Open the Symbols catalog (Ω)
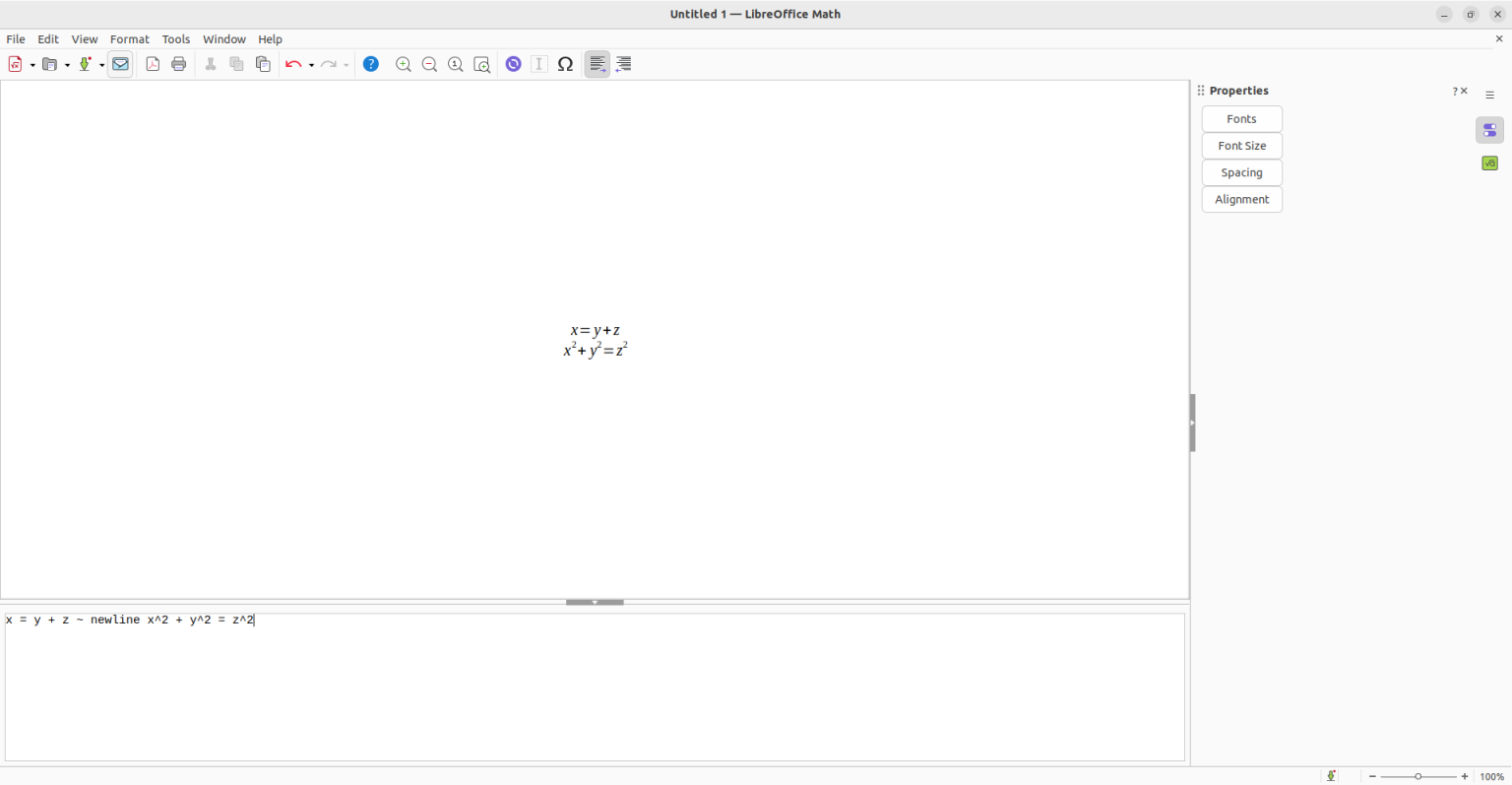1512x785 pixels. pos(566,64)
